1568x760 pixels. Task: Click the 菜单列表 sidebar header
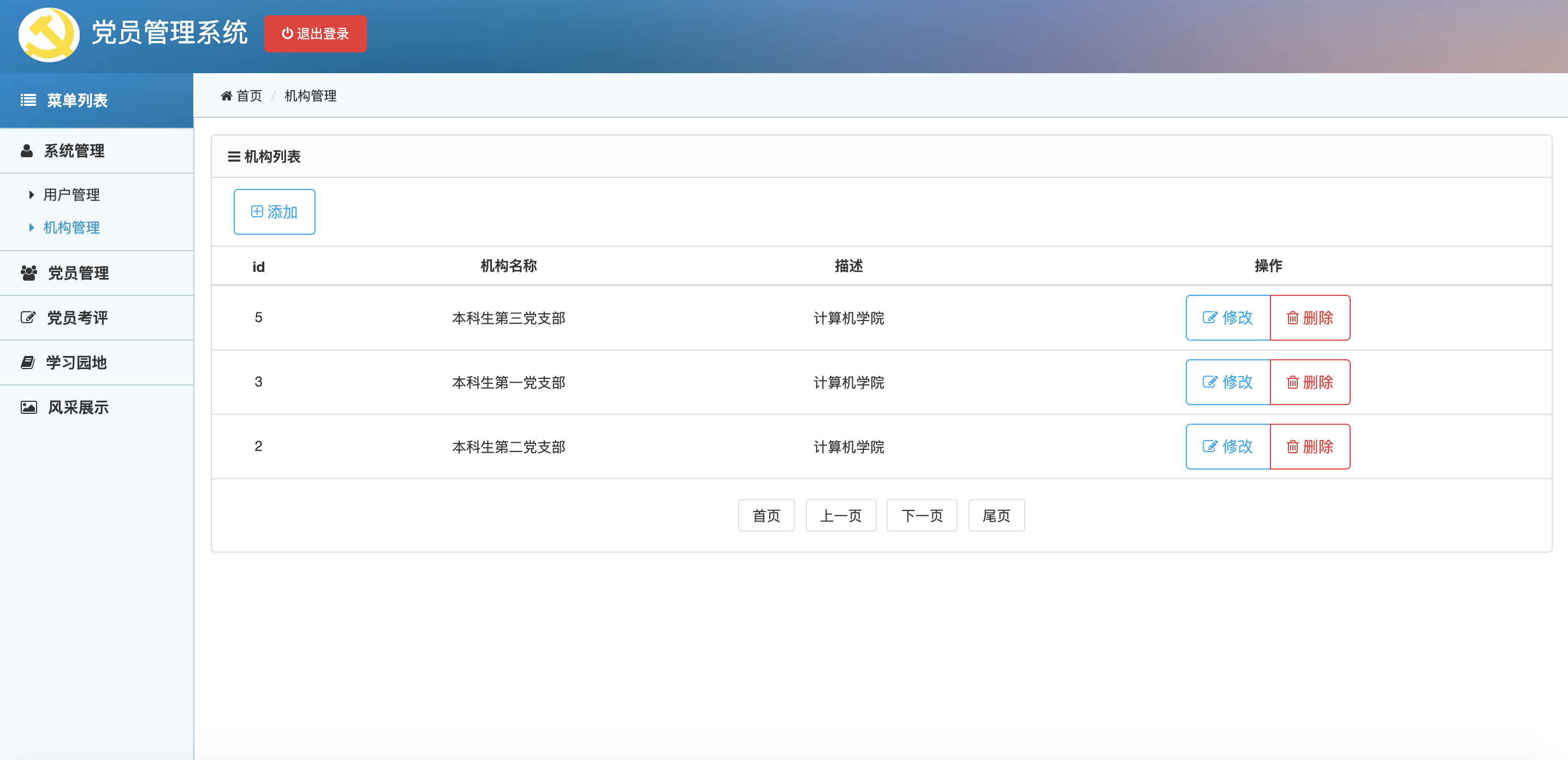[97, 100]
